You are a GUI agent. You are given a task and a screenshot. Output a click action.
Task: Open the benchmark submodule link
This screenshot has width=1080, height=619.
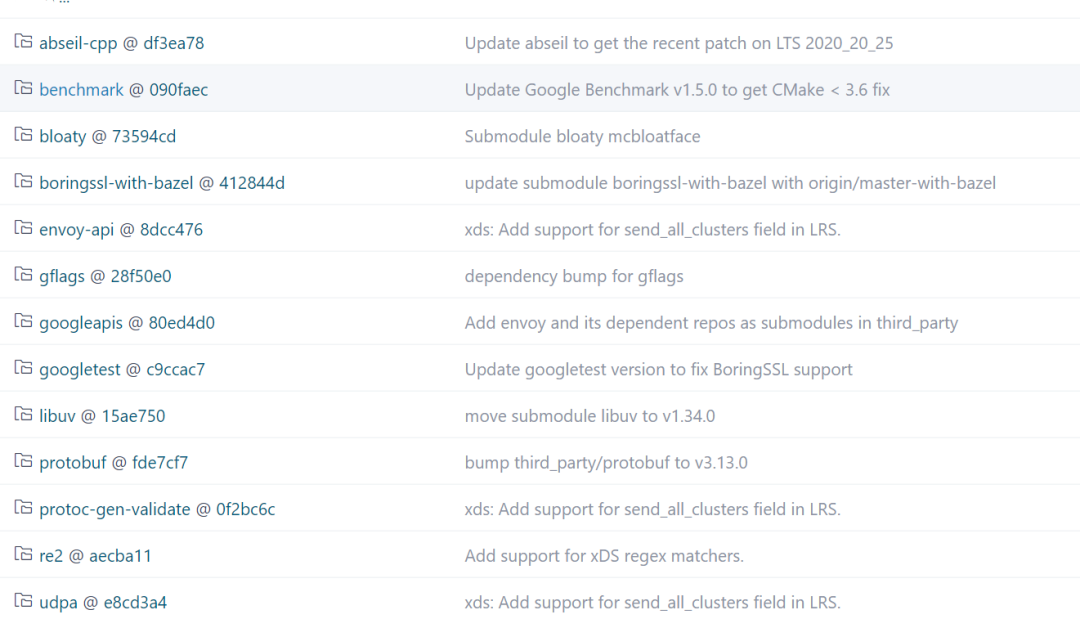coord(123,90)
